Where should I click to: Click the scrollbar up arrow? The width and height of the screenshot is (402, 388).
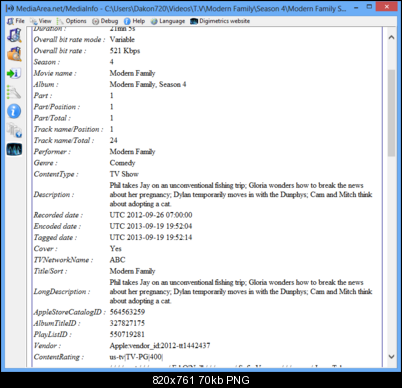(392, 37)
